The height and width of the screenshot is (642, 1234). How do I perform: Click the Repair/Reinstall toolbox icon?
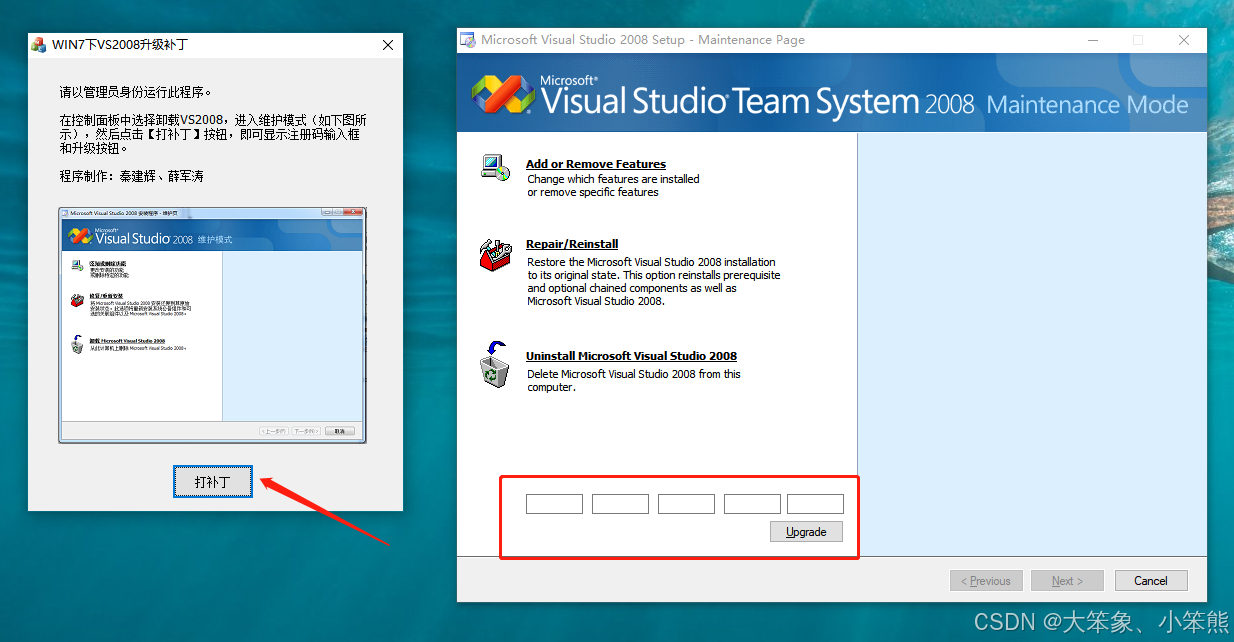(x=495, y=256)
